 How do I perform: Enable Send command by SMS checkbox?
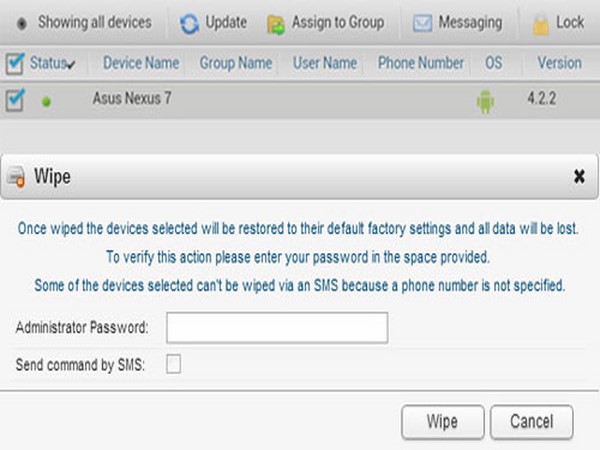pyautogui.click(x=174, y=365)
